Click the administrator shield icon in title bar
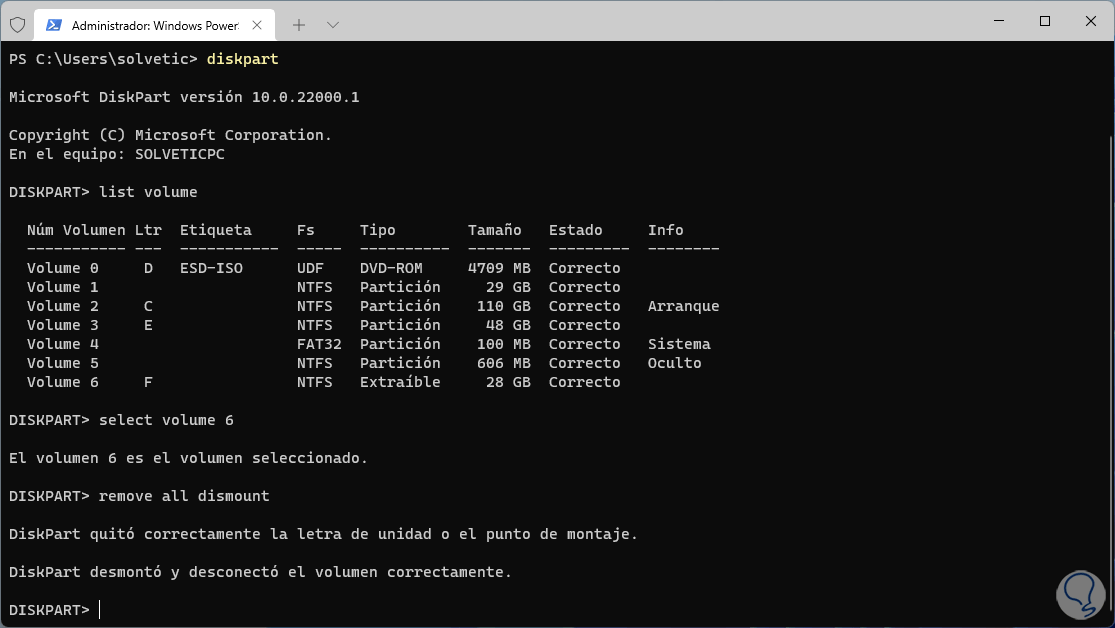This screenshot has height=628, width=1115. (17, 24)
